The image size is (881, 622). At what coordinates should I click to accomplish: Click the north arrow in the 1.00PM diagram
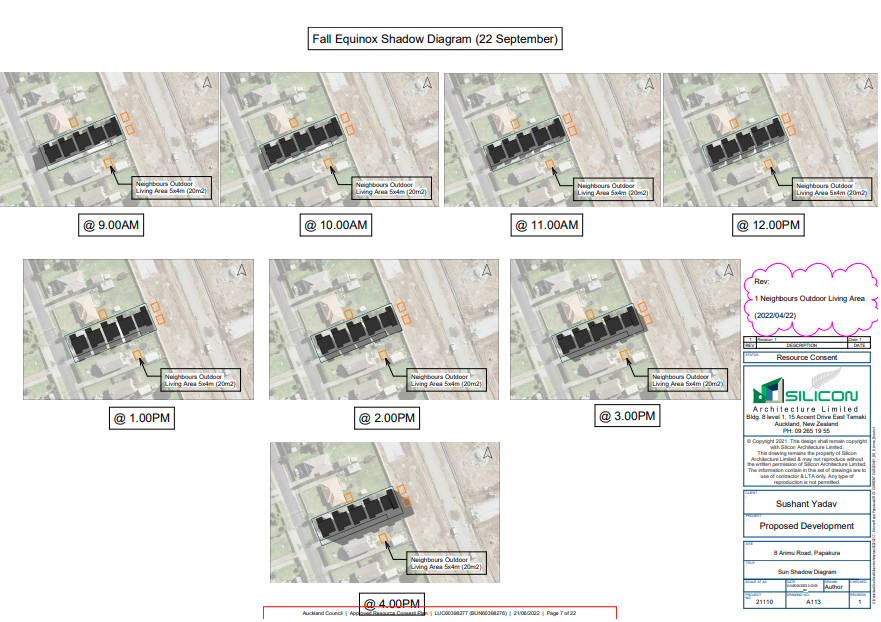[x=242, y=270]
